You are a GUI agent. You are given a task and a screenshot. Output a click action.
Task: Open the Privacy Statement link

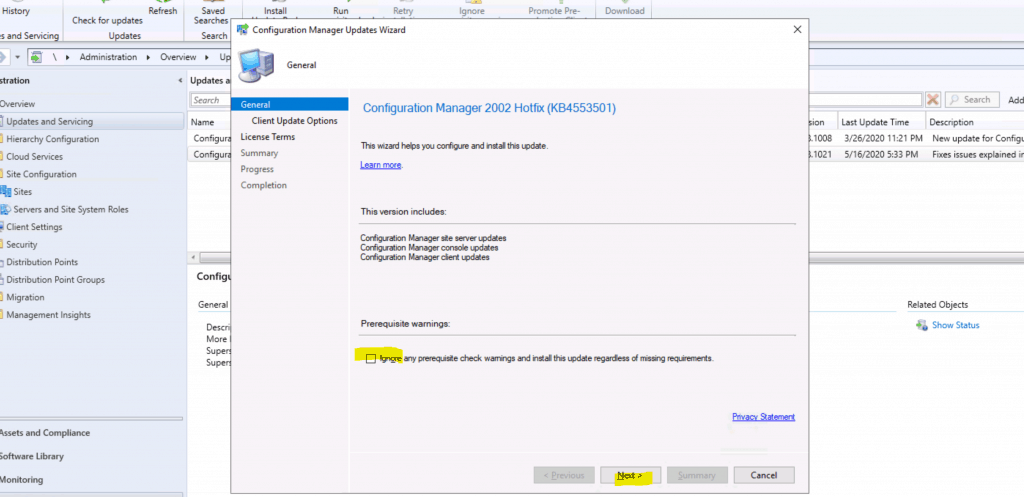pos(763,417)
